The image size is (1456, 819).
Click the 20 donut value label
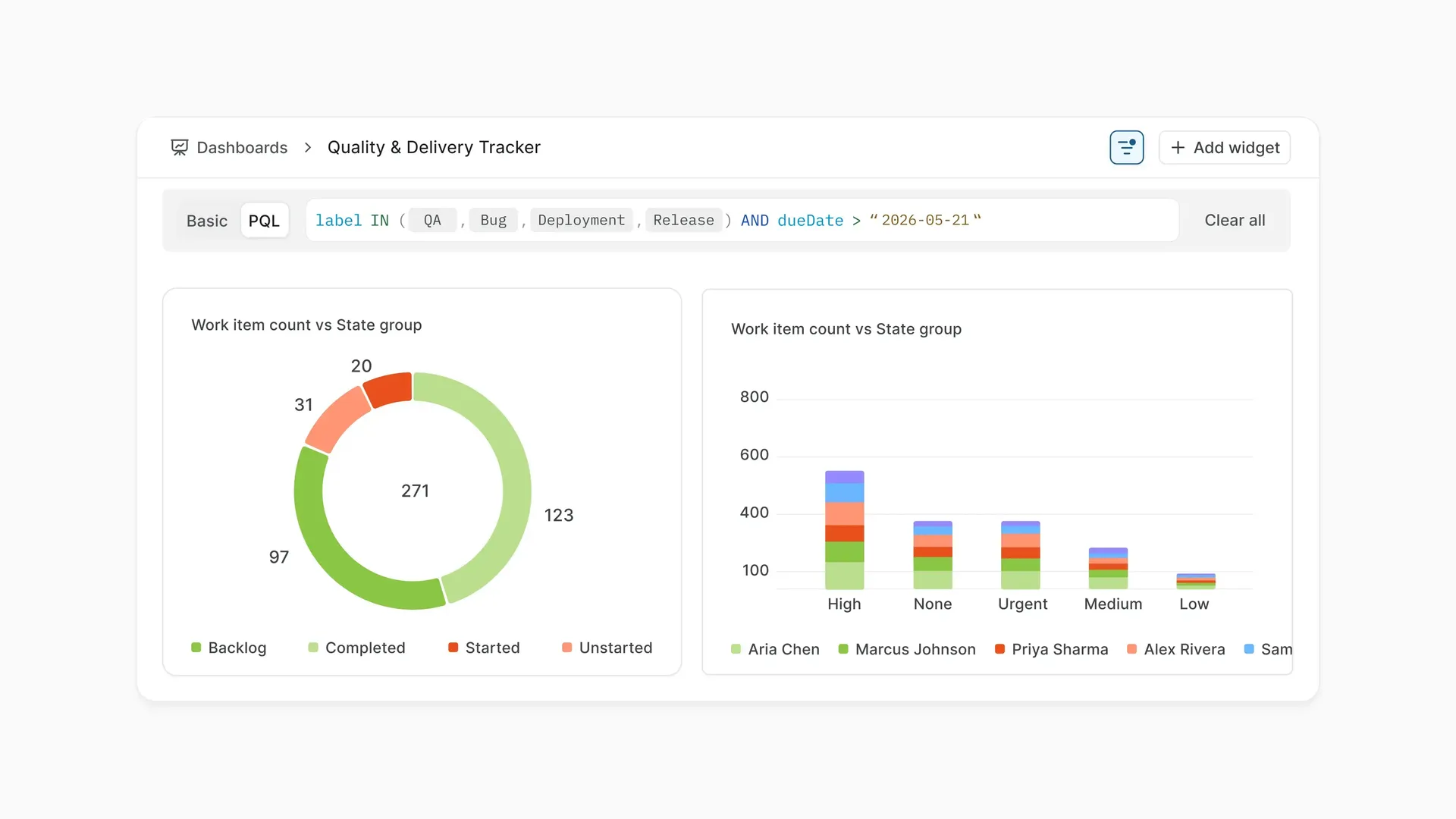click(361, 366)
